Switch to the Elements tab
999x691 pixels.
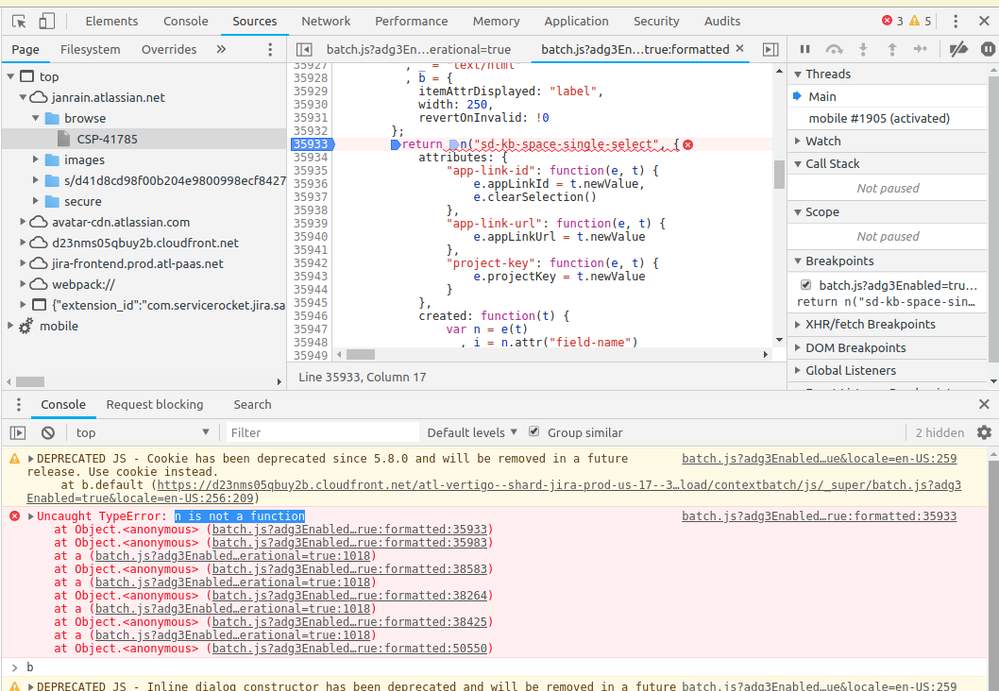[x=111, y=21]
